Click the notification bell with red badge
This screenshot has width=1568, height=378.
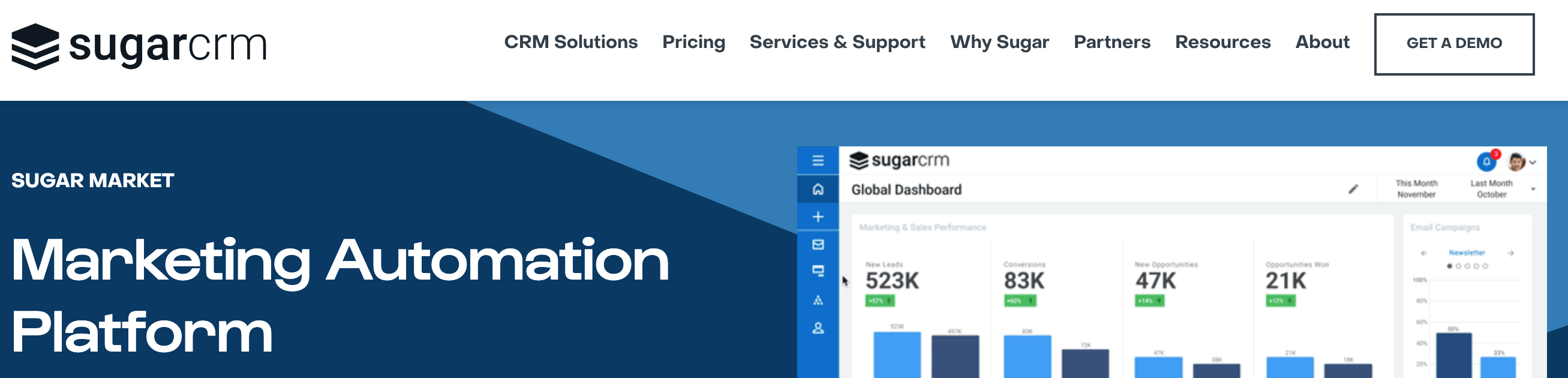pos(1487,161)
